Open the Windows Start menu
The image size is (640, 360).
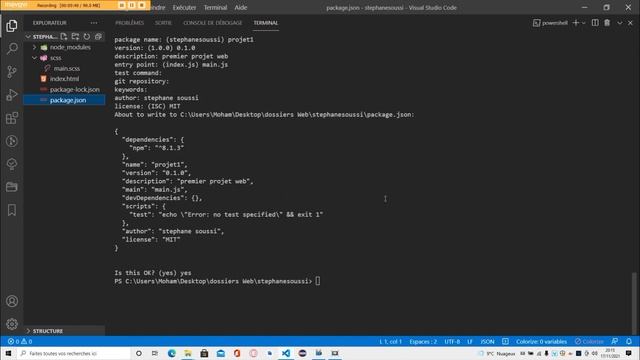(8, 353)
